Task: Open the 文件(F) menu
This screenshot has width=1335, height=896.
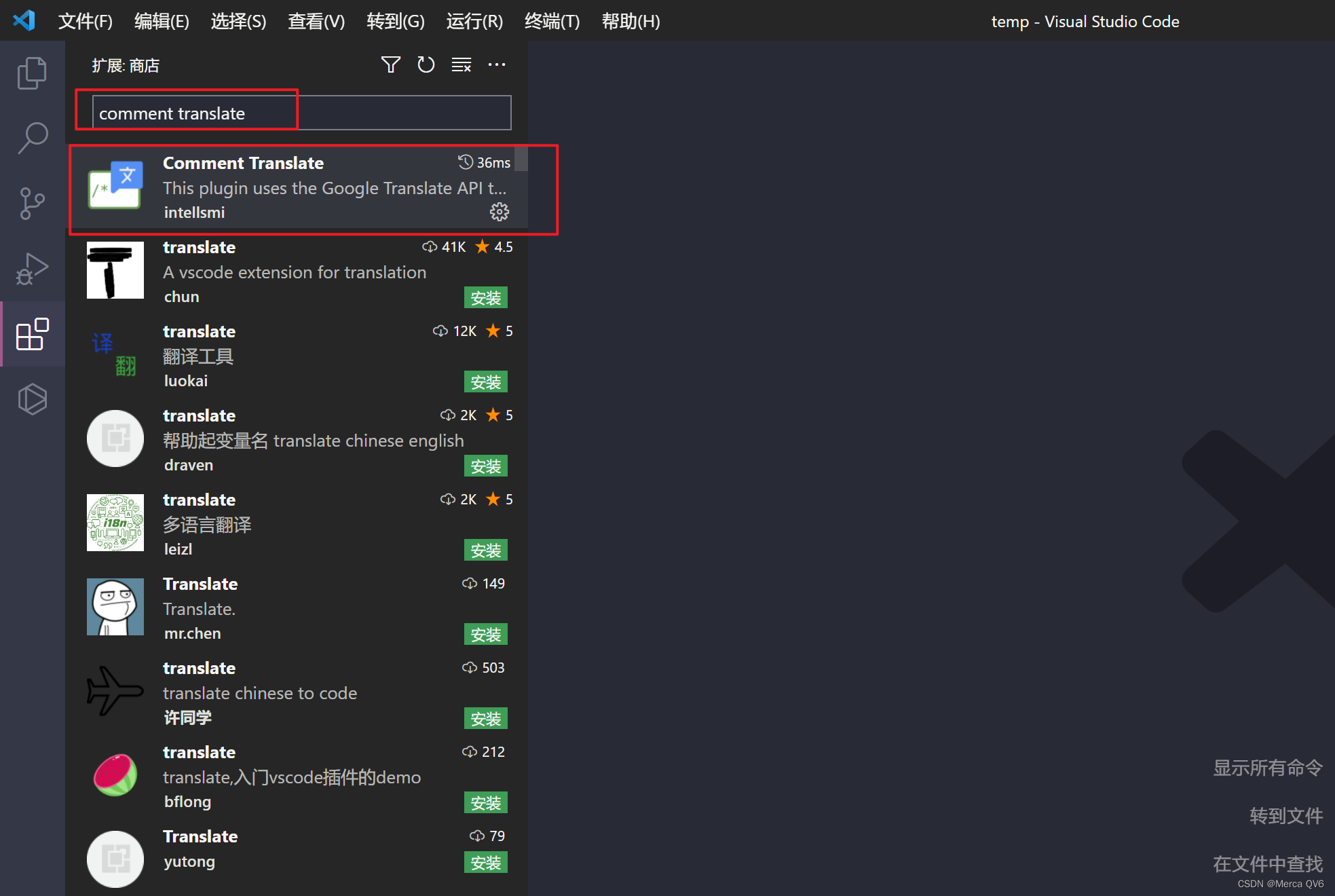Action: (x=85, y=22)
